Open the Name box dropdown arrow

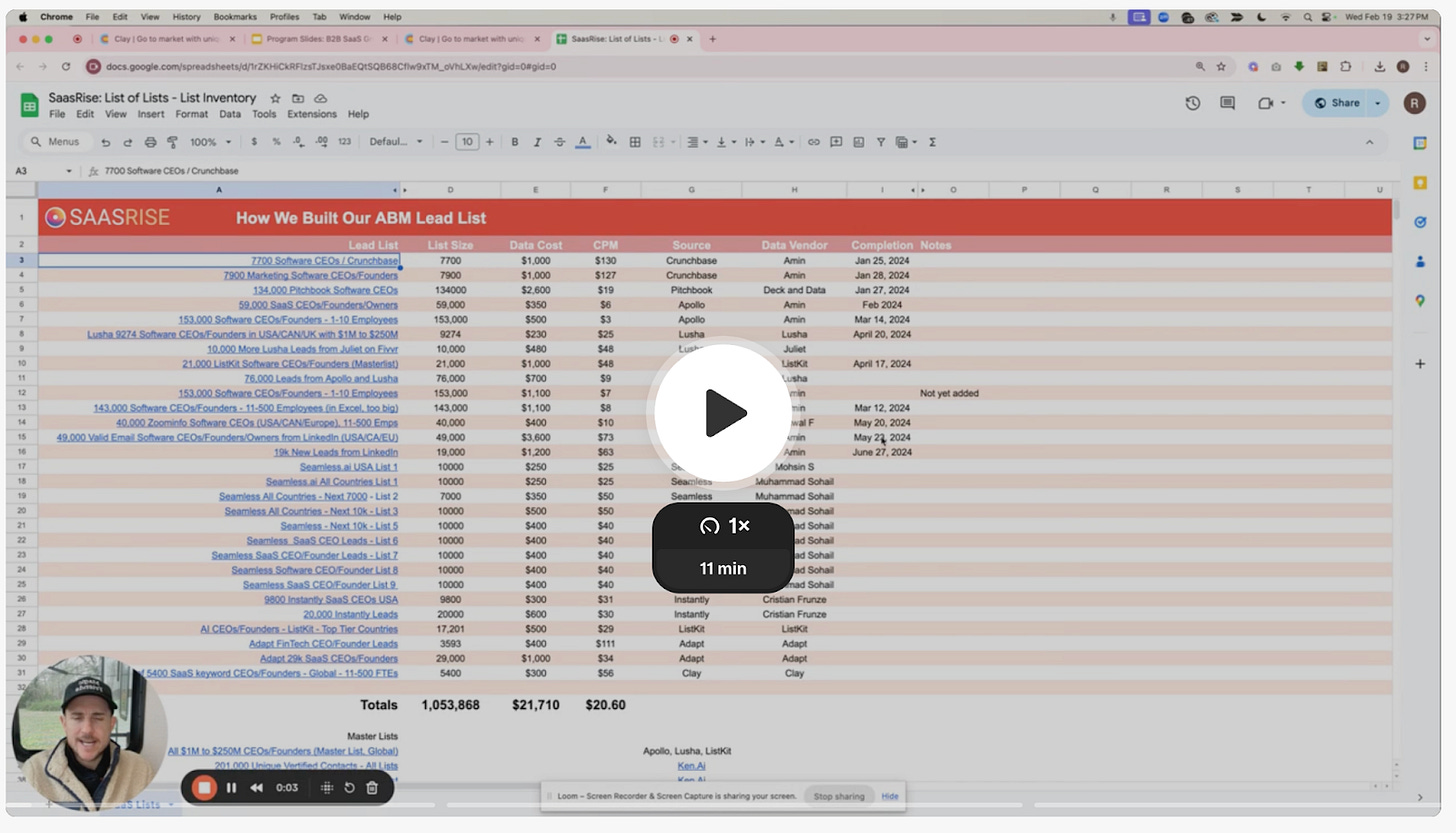69,171
